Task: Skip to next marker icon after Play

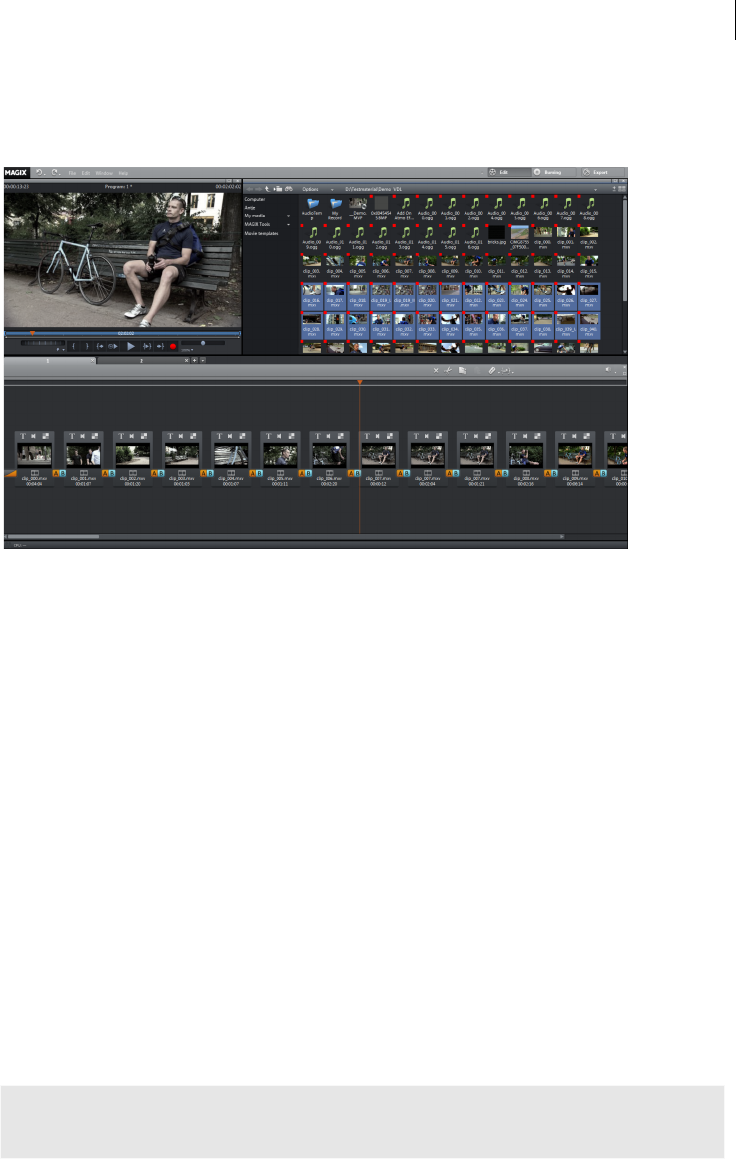Action: [147, 346]
